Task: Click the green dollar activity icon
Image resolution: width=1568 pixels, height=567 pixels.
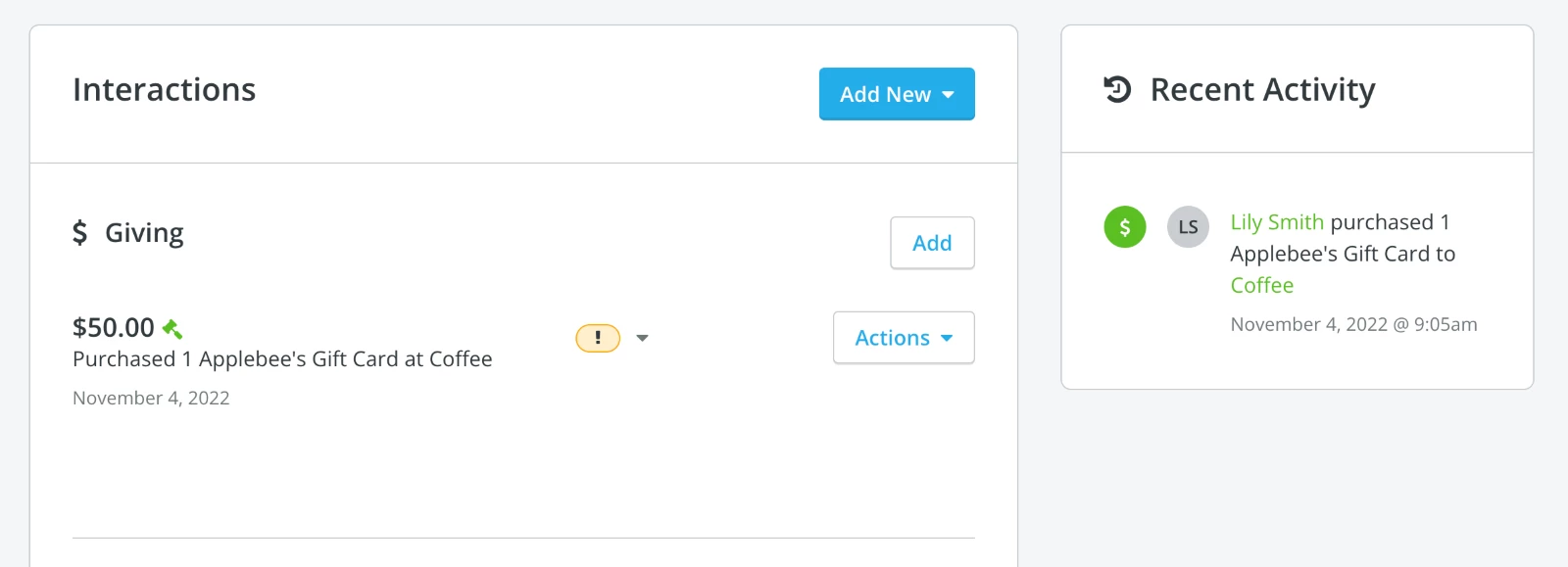Action: [x=1124, y=226]
